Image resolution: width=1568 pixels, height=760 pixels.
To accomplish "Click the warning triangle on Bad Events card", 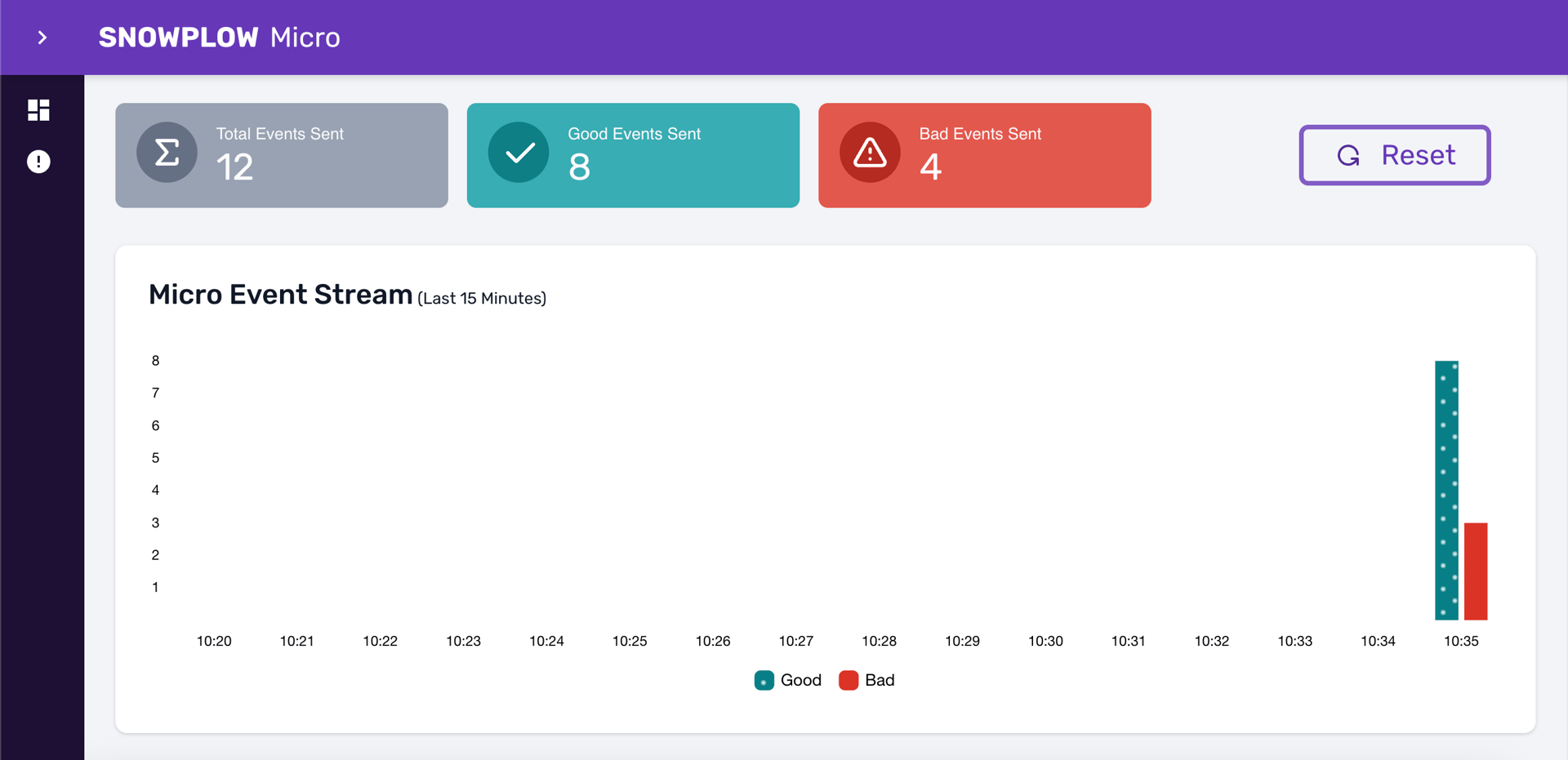I will [x=870, y=152].
